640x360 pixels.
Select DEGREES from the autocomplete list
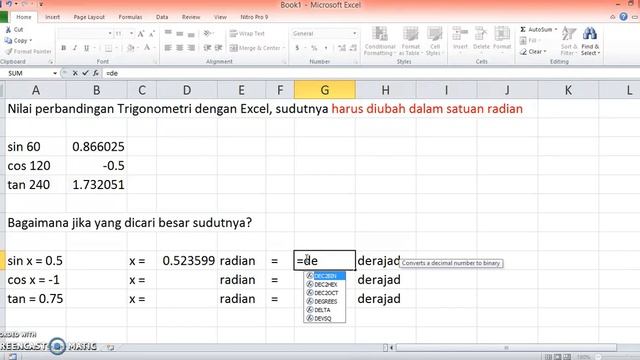(325, 302)
